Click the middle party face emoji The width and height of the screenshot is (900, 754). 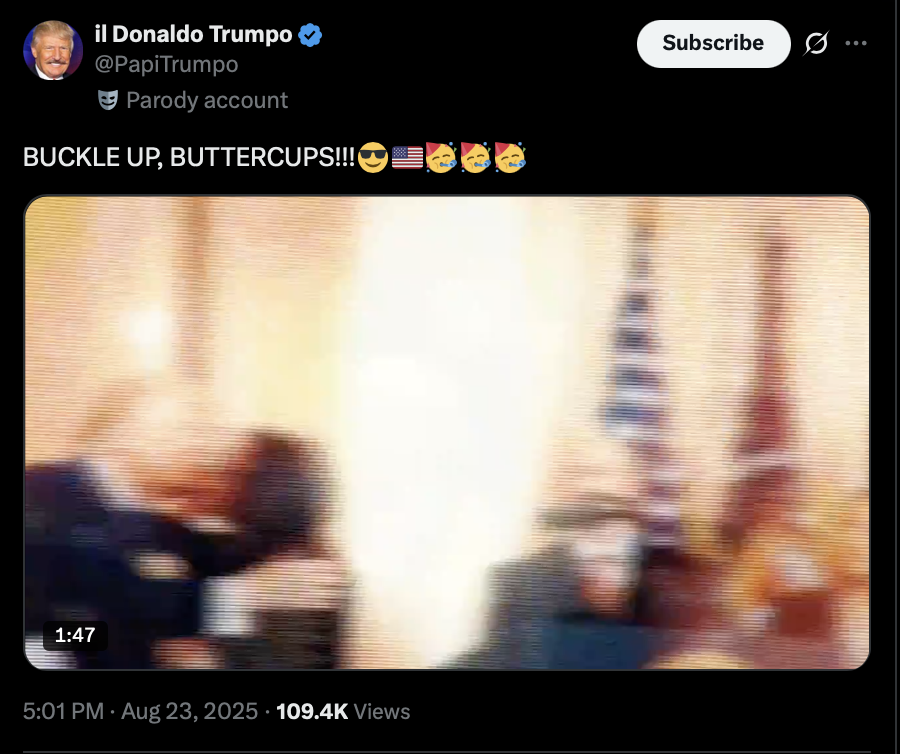(475, 157)
